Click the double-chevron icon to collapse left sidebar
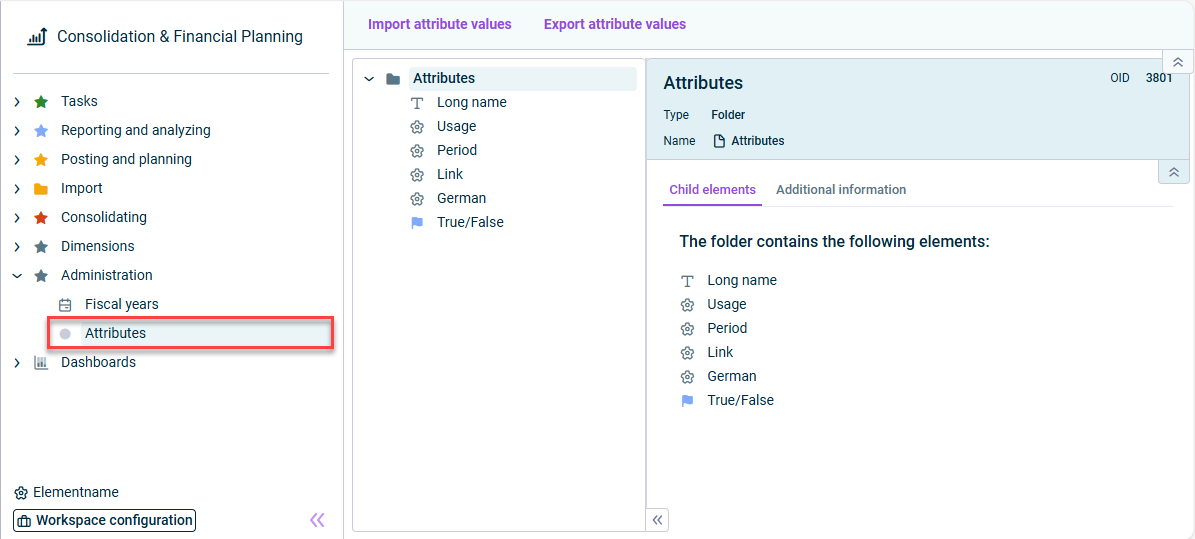The height and width of the screenshot is (539, 1195). (317, 520)
